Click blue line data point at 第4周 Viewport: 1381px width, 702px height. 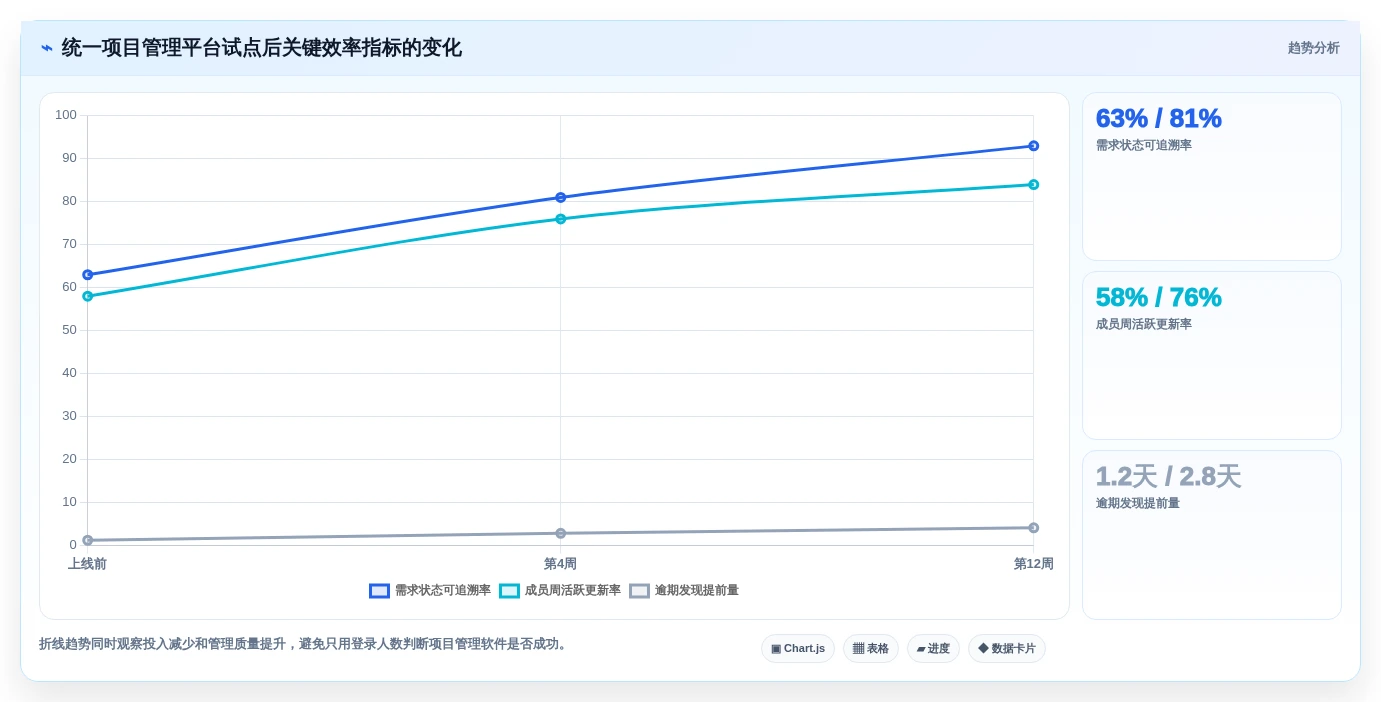tap(561, 198)
